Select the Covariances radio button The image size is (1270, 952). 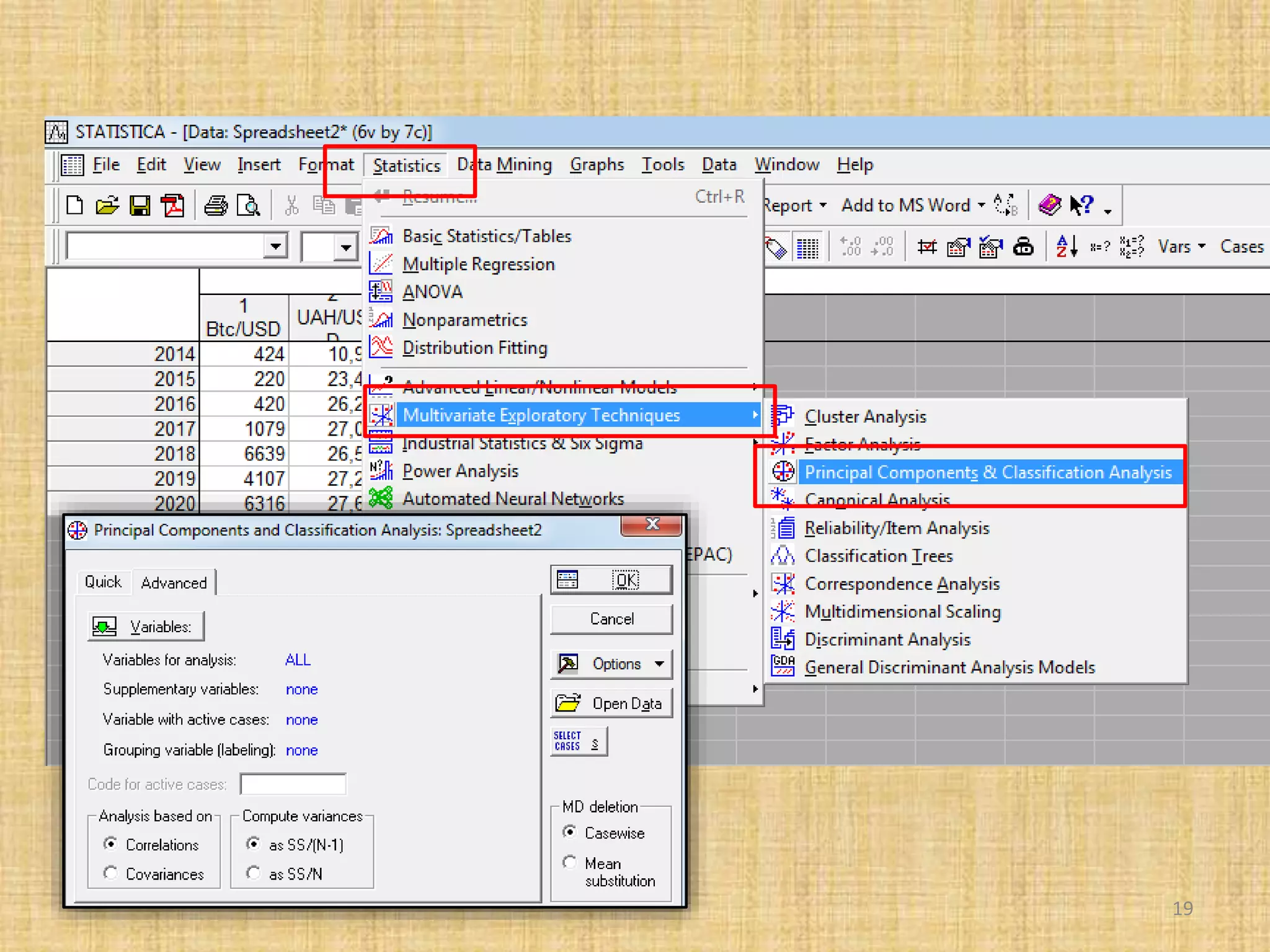click(111, 873)
